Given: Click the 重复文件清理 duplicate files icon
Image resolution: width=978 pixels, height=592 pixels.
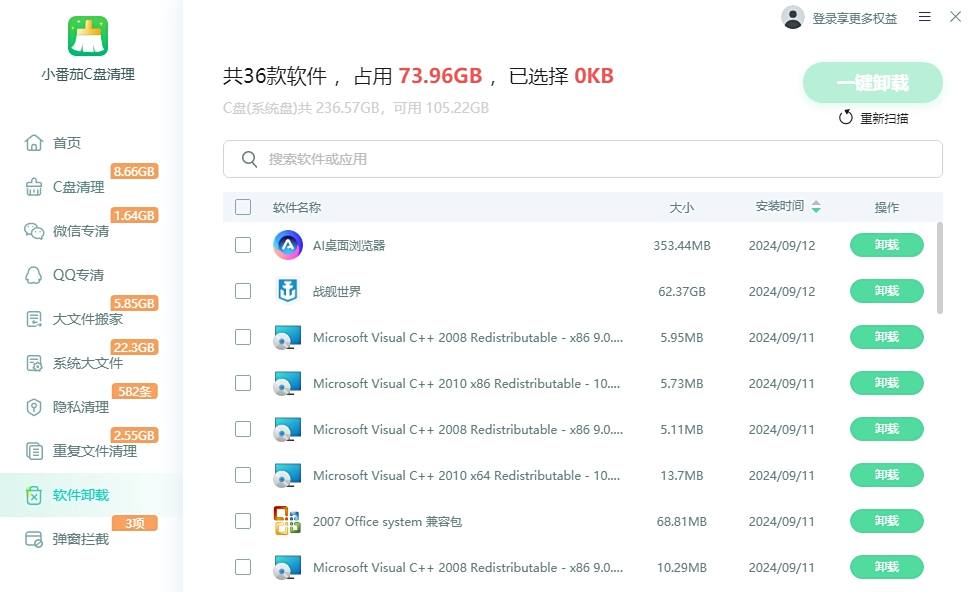Looking at the screenshot, I should (32, 450).
